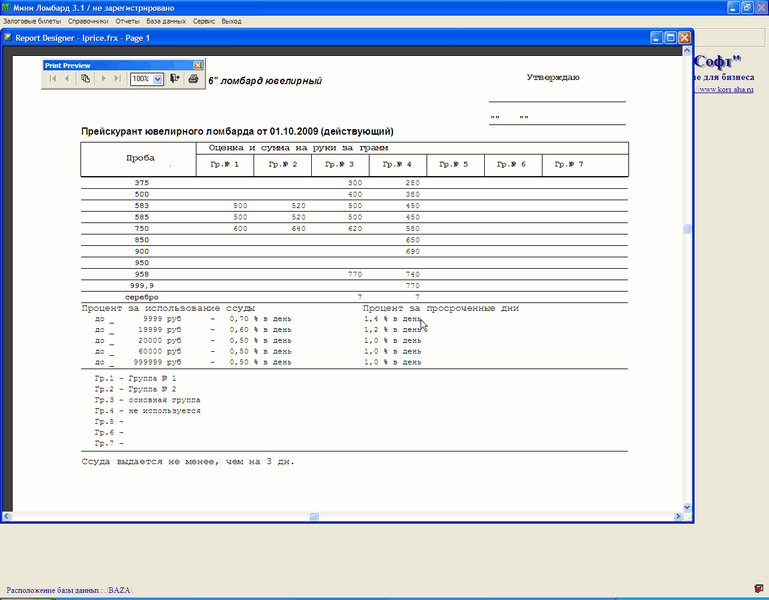The image size is (769, 600).
Task: Click the серебро row label
Action: (142, 297)
